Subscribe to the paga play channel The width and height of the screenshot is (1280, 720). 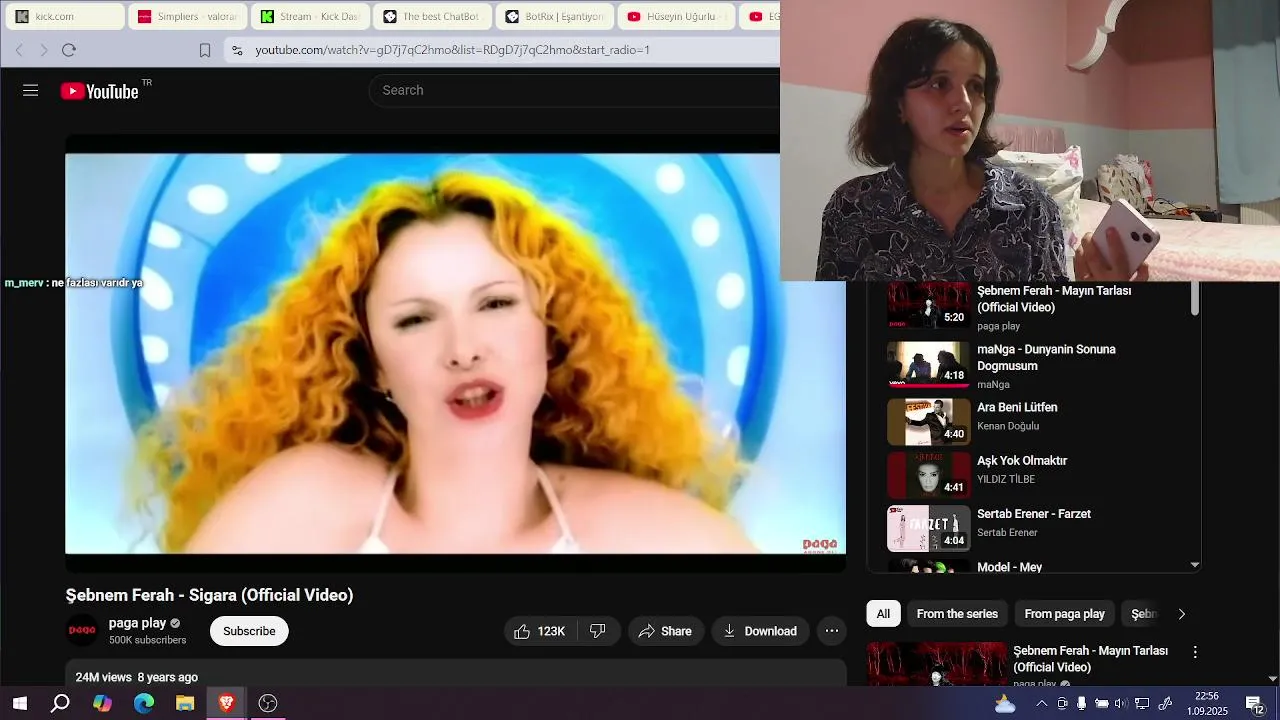[x=249, y=631]
